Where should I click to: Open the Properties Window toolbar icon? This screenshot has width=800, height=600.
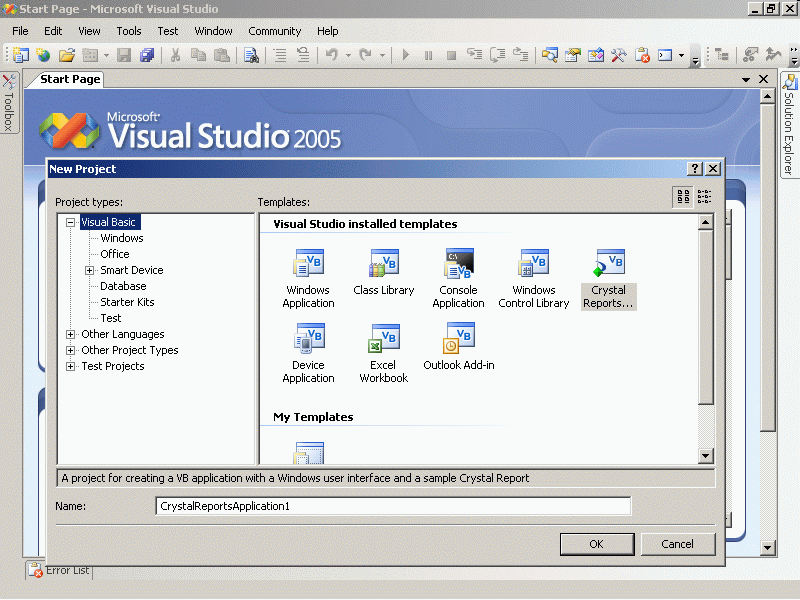[572, 55]
